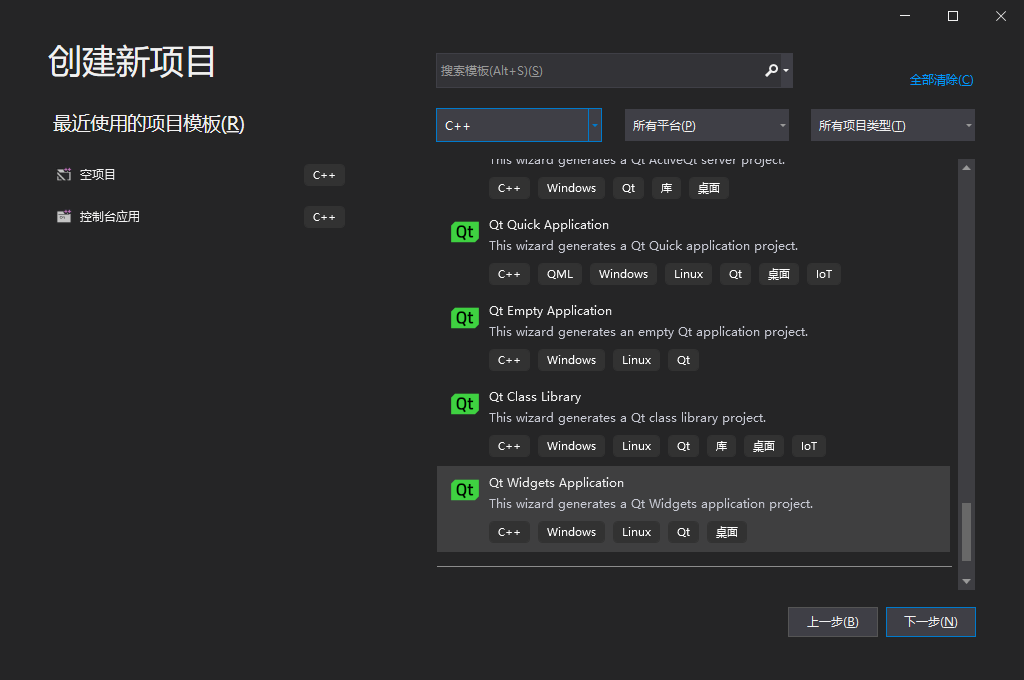
Task: Select Qt Widgets Application title
Action: (556, 483)
